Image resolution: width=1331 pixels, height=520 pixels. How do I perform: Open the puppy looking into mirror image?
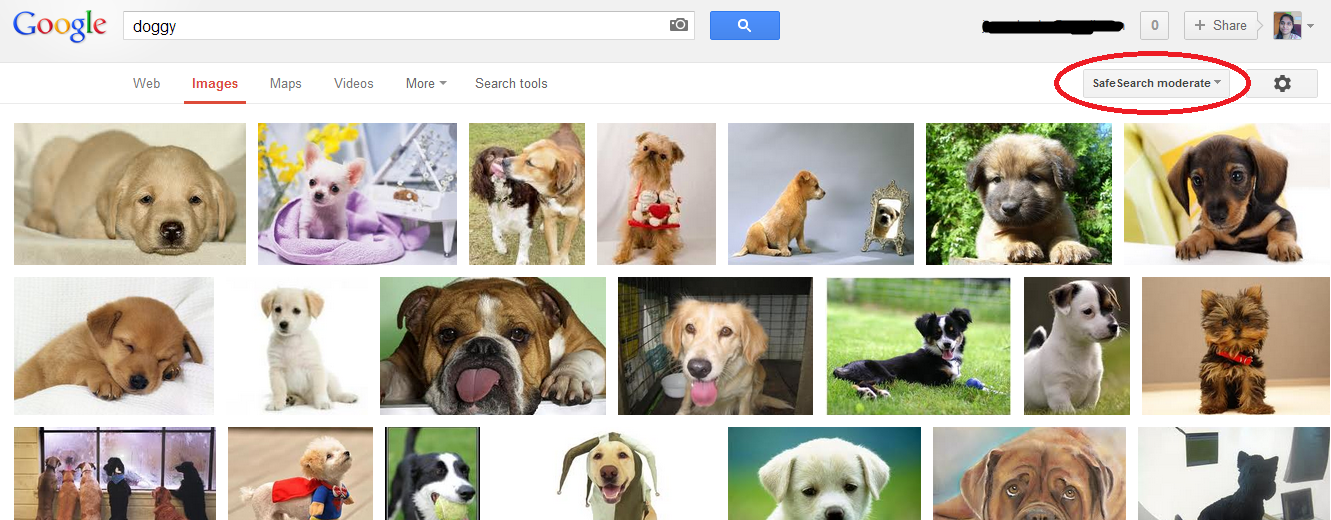[x=821, y=194]
